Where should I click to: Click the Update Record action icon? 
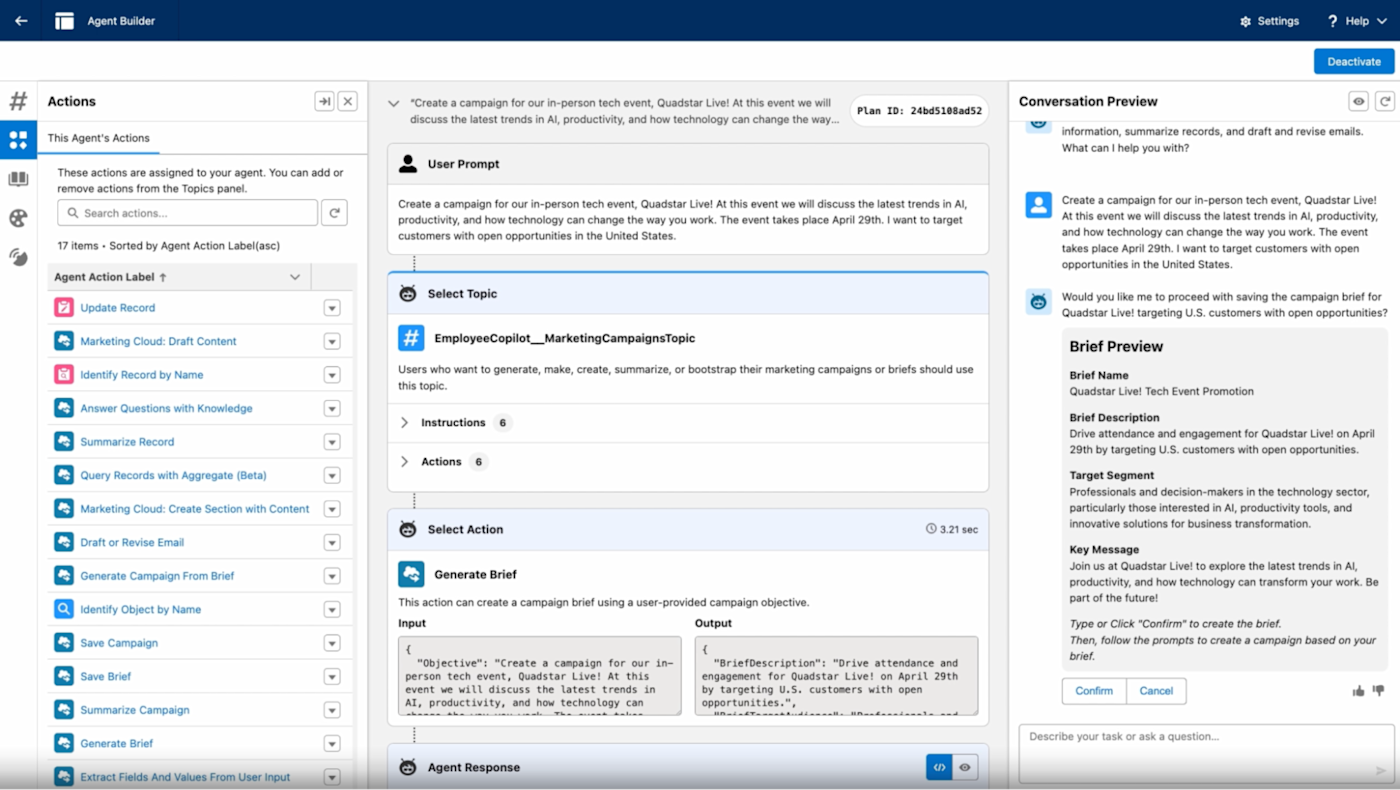(x=64, y=308)
